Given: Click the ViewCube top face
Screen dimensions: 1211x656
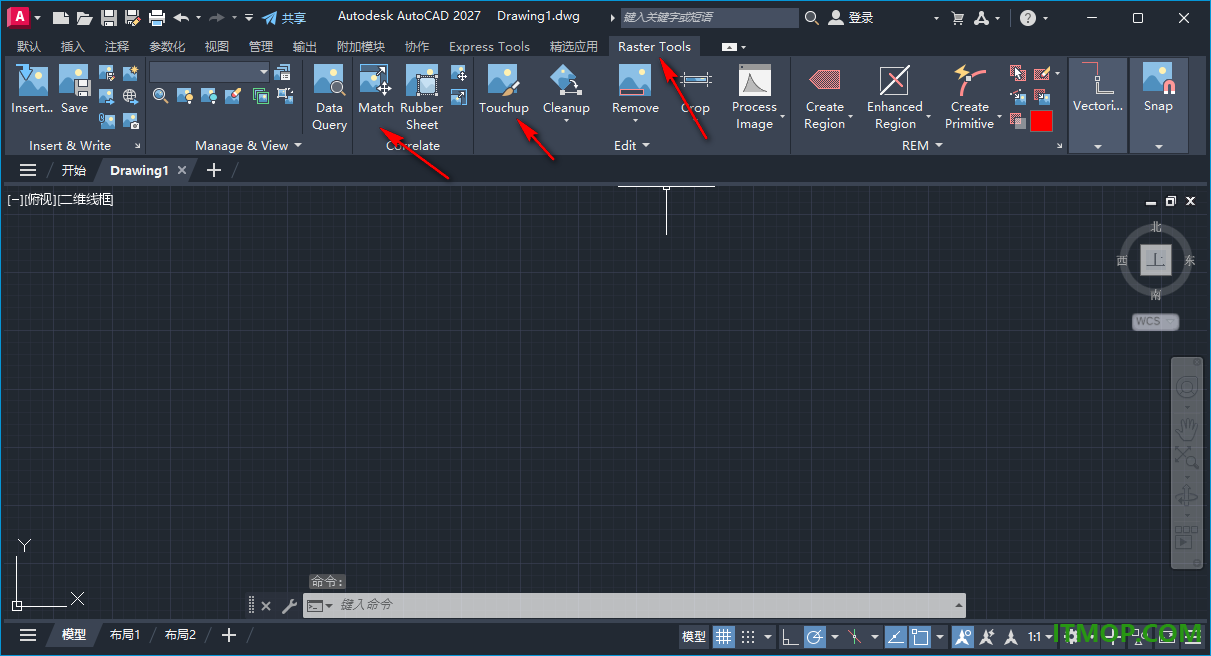Looking at the screenshot, I should click(1156, 260).
